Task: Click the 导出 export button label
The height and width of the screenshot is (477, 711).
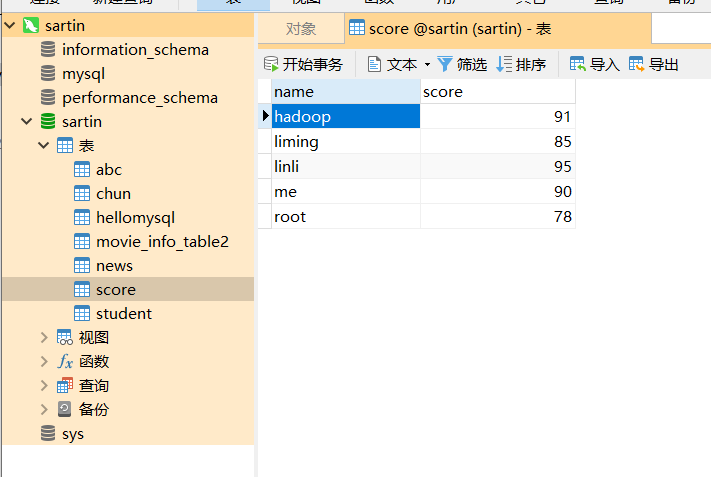Action: [x=664, y=64]
